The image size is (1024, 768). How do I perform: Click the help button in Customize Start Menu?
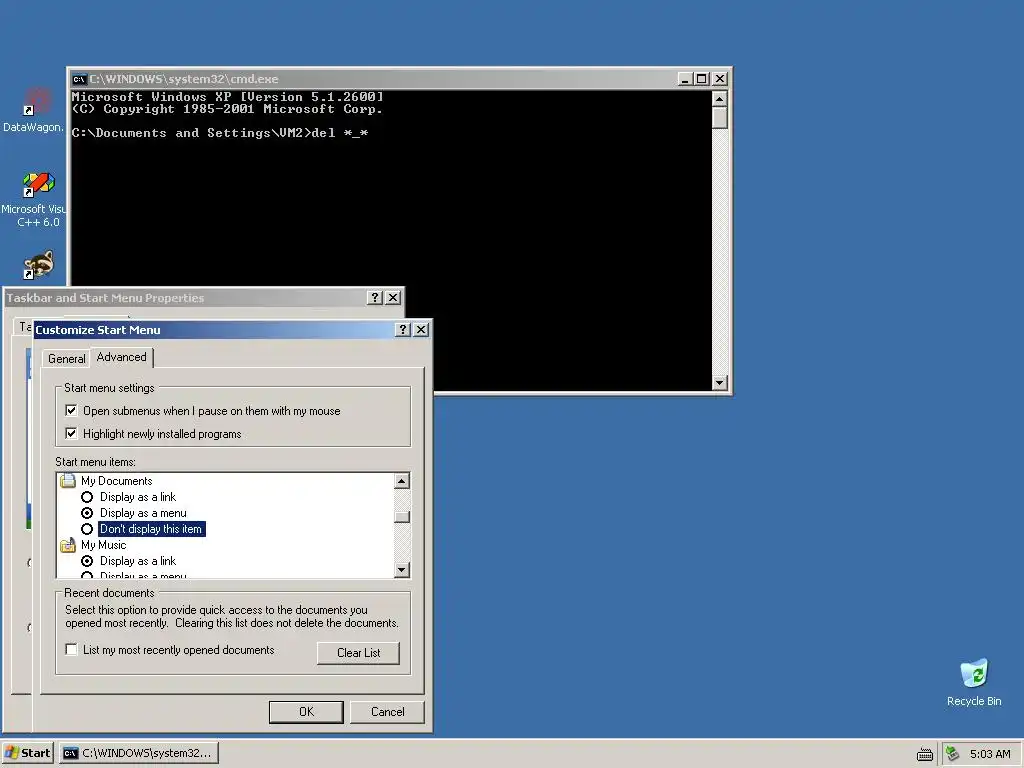pos(403,330)
